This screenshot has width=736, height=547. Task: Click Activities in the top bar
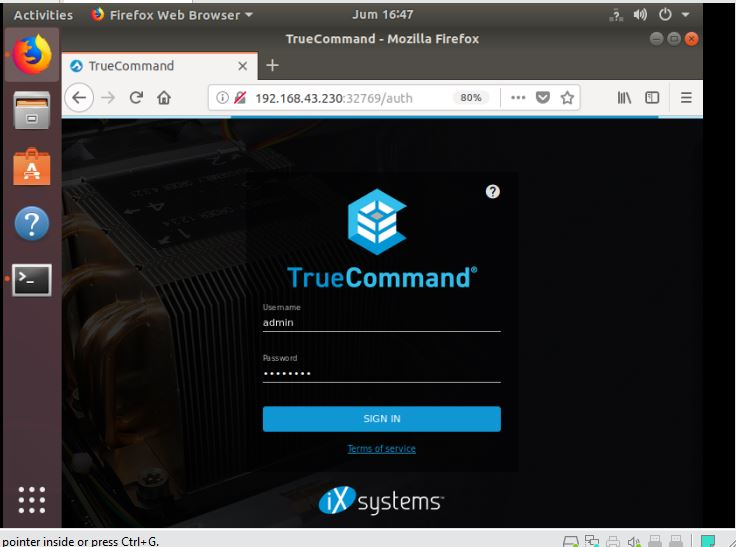pos(43,15)
